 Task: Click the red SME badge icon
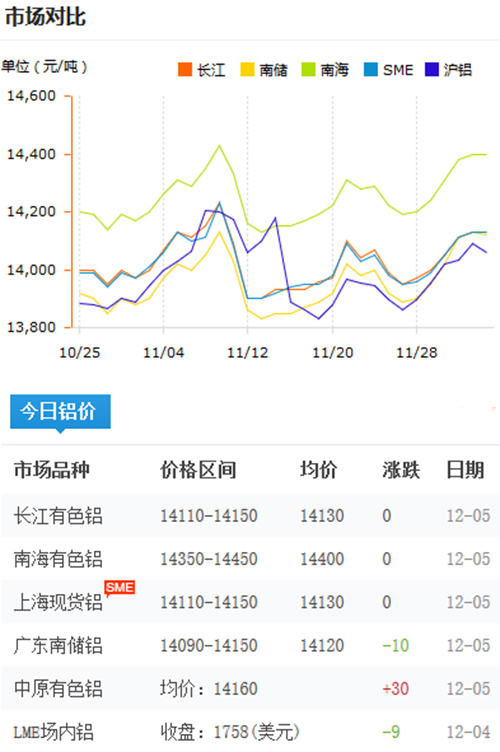(x=119, y=588)
